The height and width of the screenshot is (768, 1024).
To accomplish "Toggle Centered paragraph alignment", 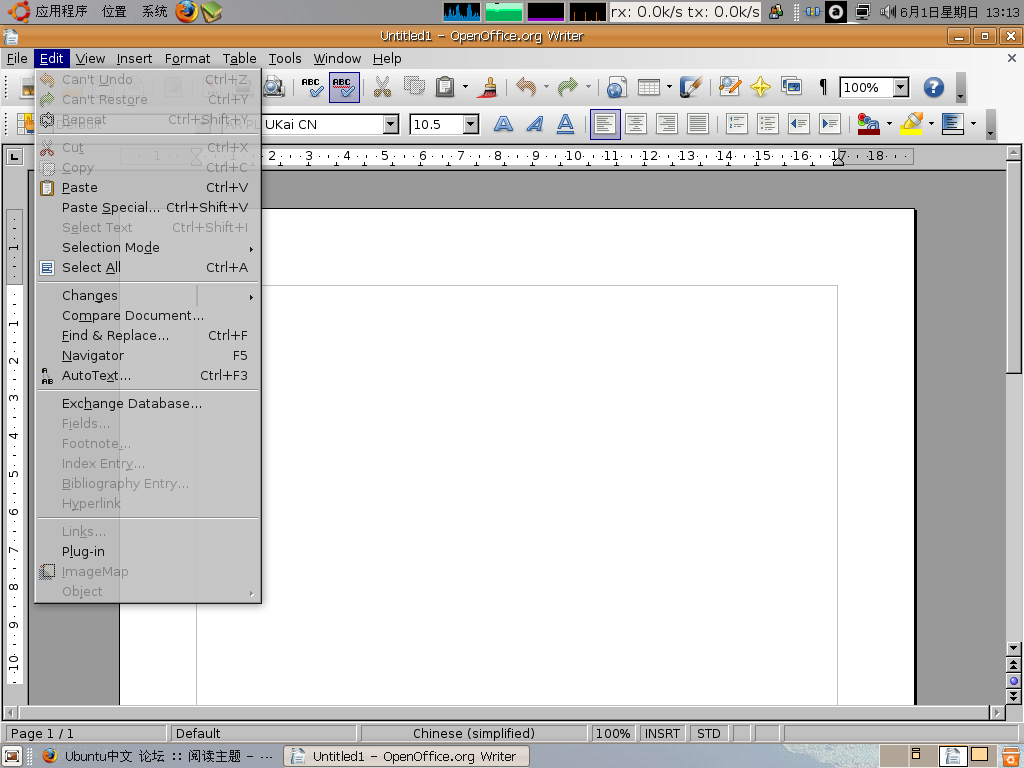I will point(636,123).
